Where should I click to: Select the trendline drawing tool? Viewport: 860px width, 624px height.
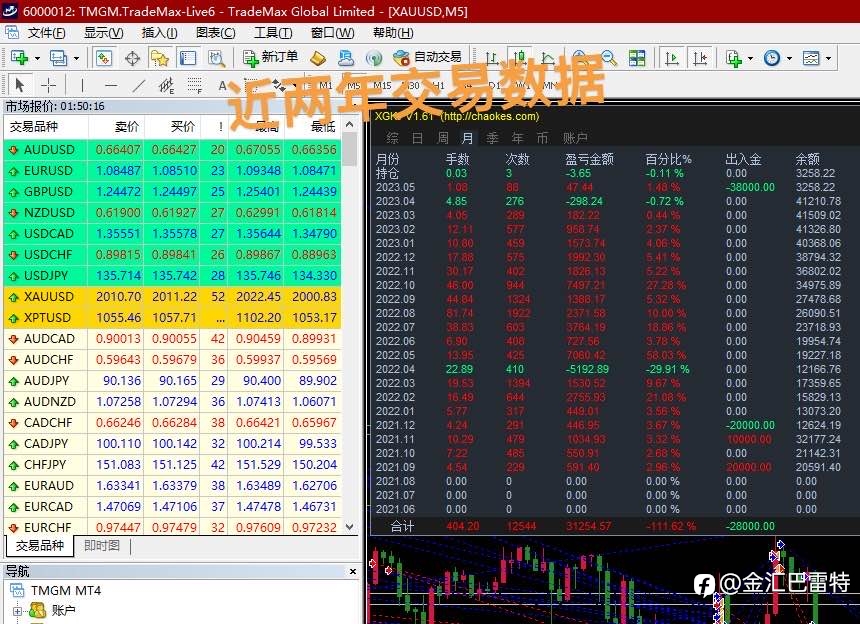(x=139, y=85)
